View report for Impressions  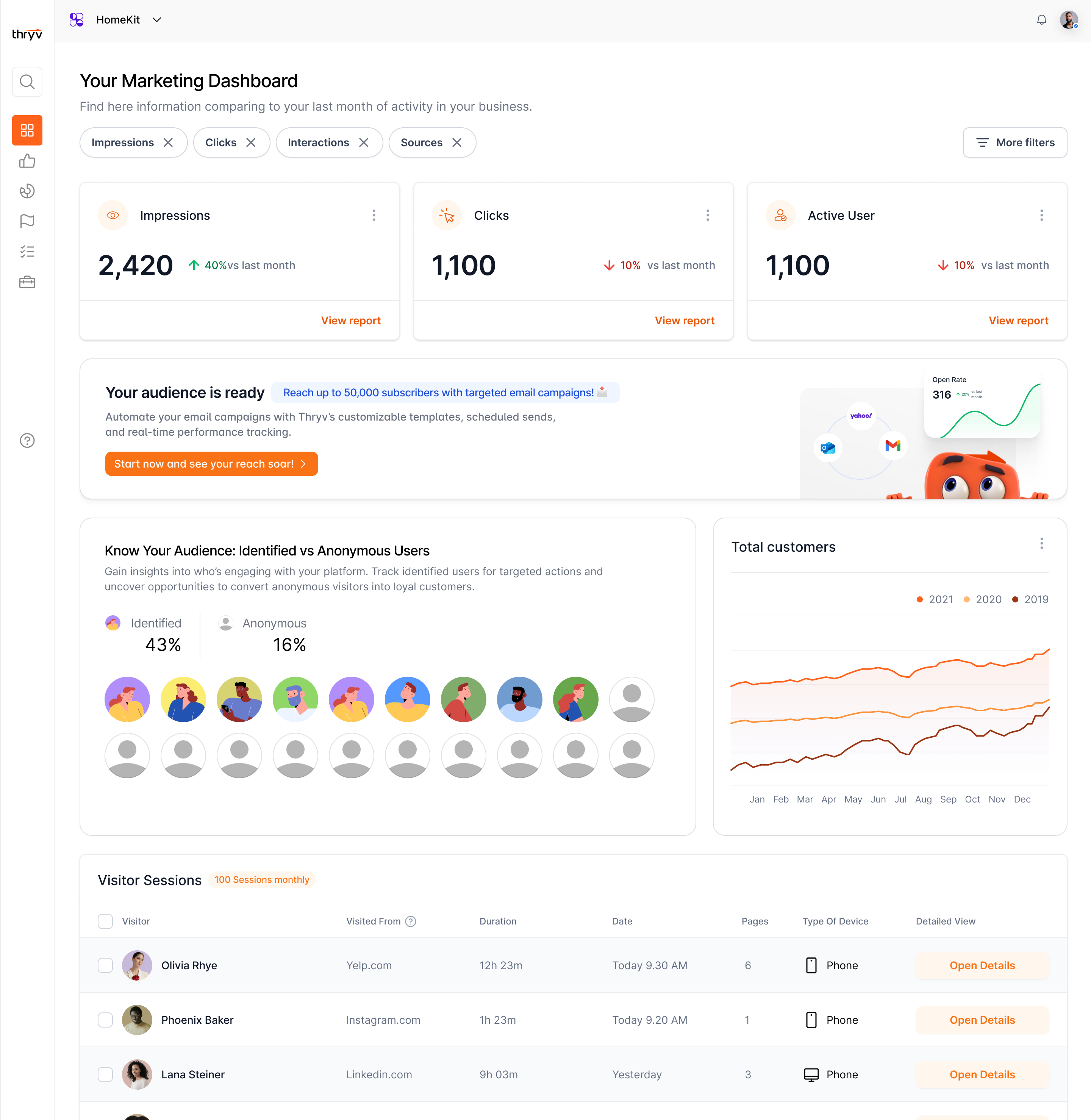351,321
